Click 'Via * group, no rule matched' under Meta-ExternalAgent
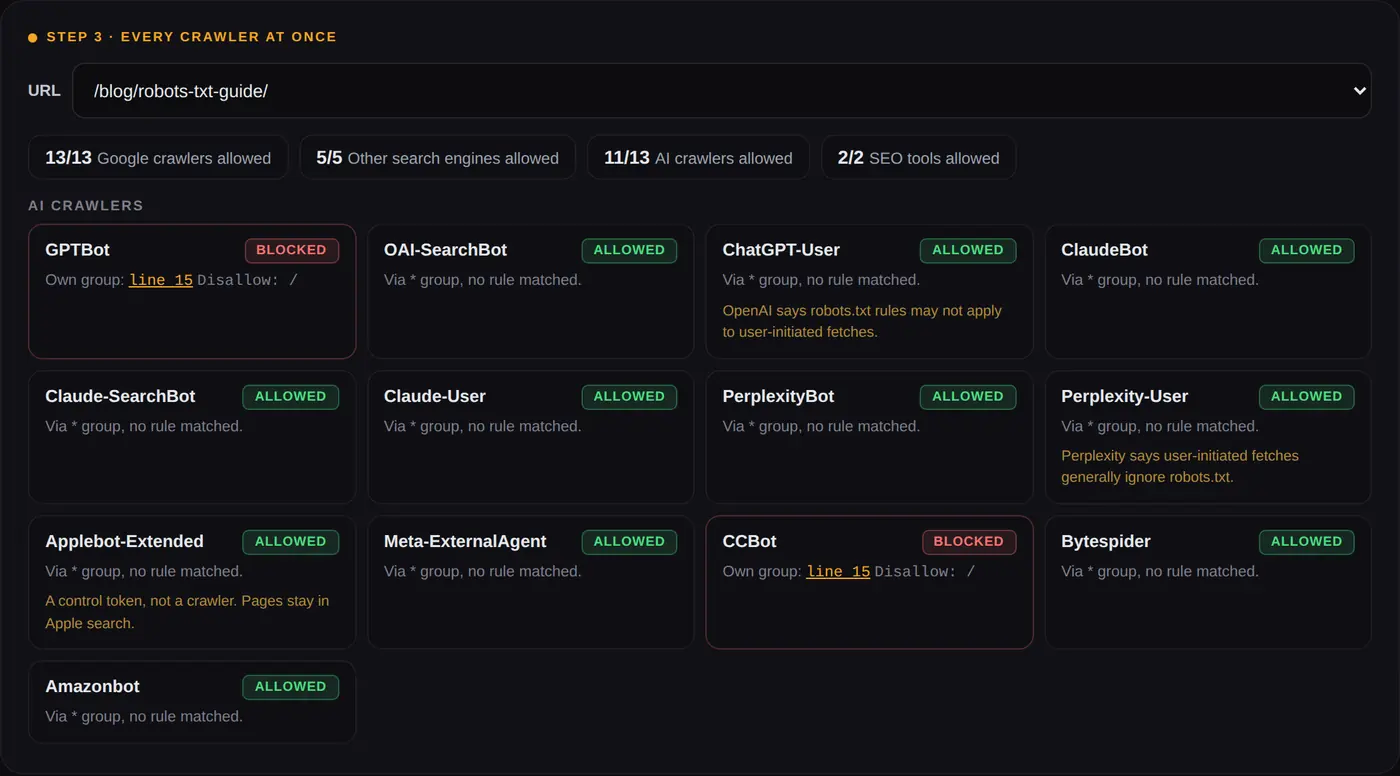The width and height of the screenshot is (1400, 776). [482, 571]
